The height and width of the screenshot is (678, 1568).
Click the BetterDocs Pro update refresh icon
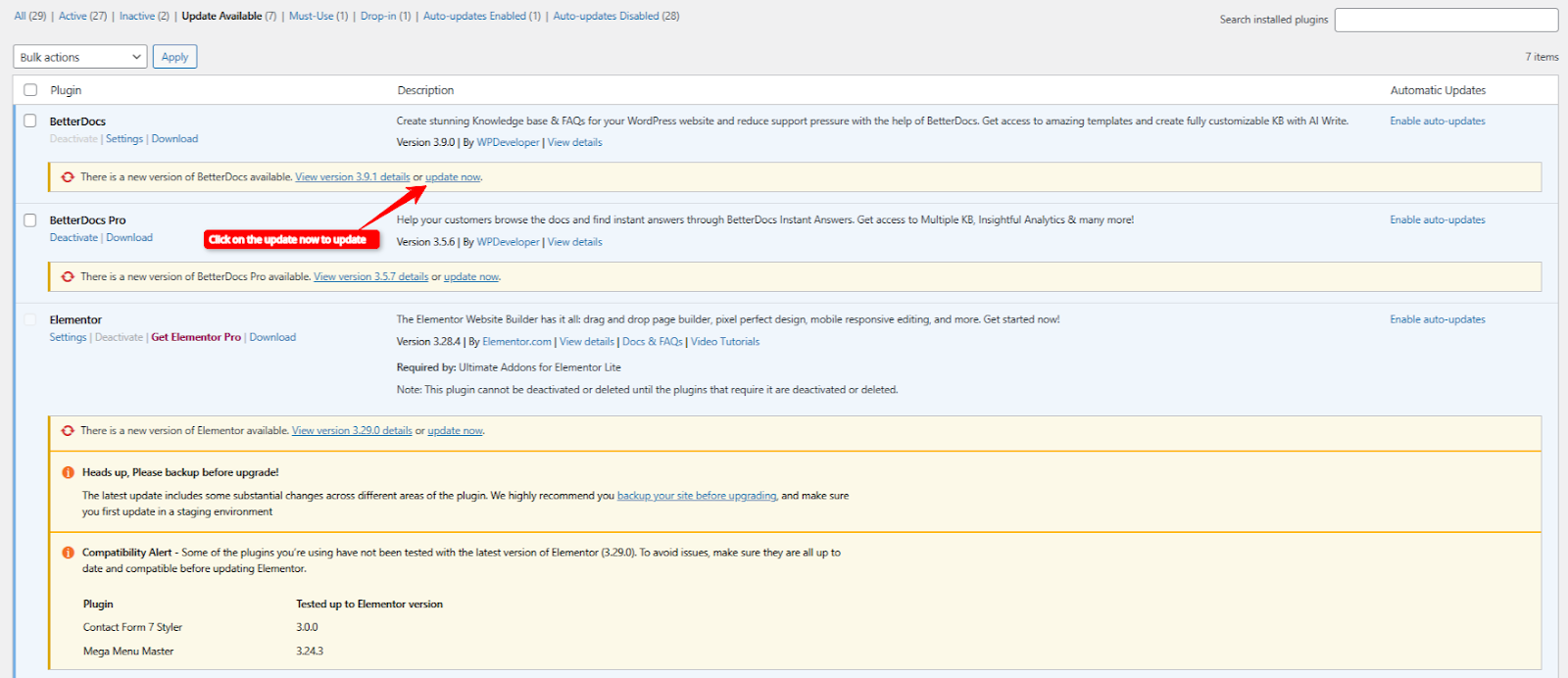pyautogui.click(x=68, y=277)
